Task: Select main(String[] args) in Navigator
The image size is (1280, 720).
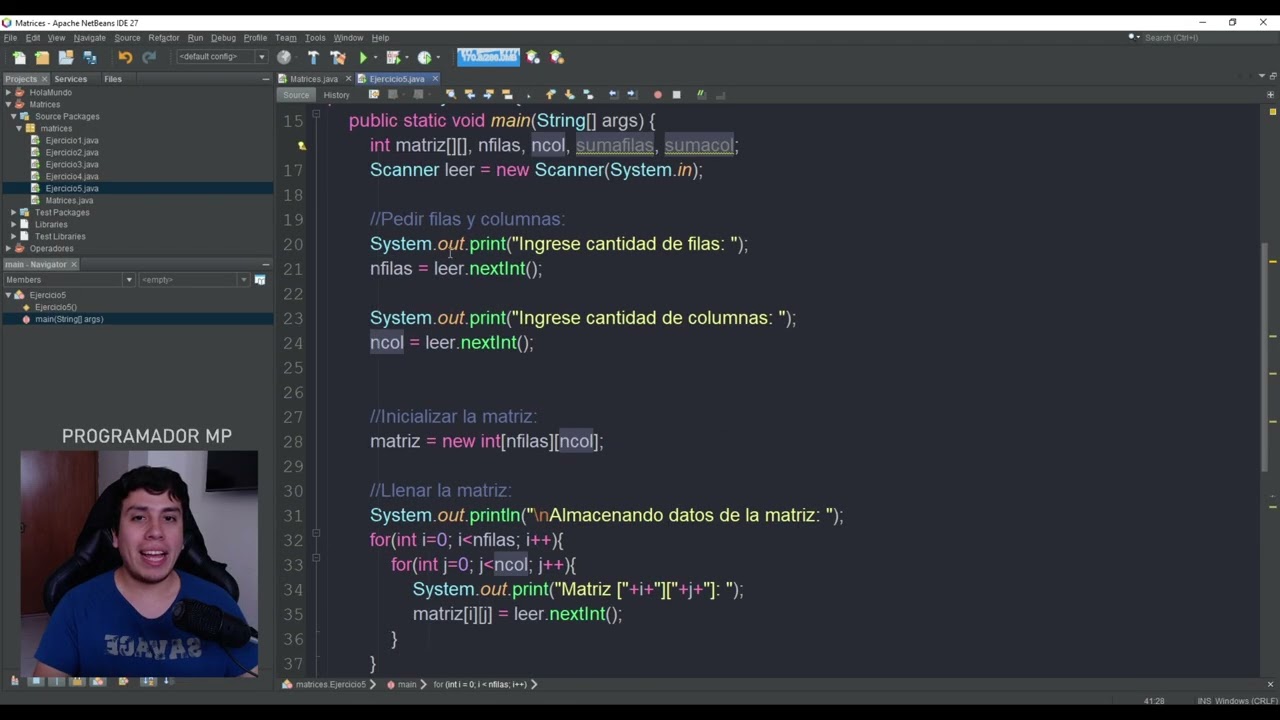Action: (69, 319)
